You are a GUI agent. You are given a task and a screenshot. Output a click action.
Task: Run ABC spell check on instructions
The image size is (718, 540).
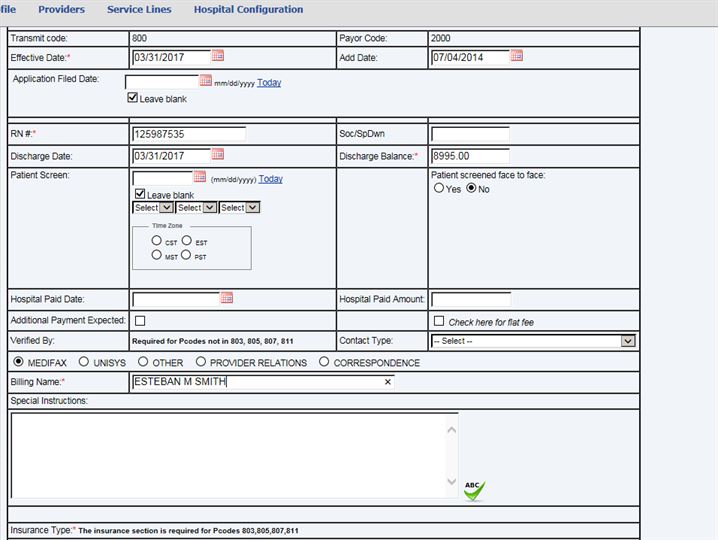(473, 490)
